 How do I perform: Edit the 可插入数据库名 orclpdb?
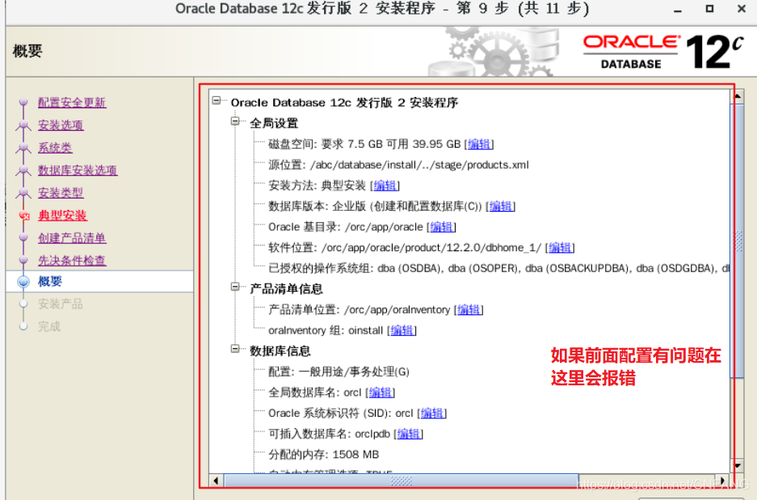(408, 434)
